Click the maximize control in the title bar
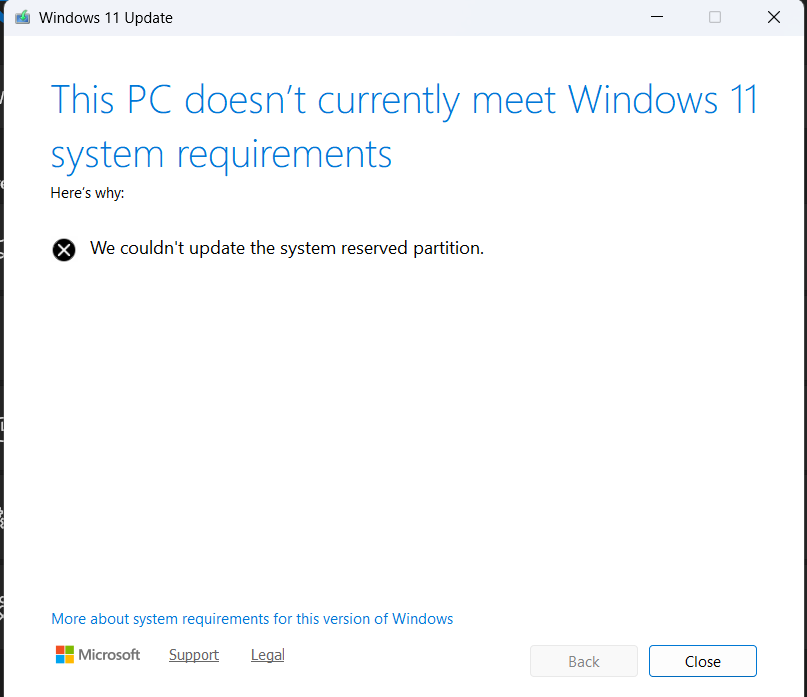The height and width of the screenshot is (697, 807). [x=714, y=17]
